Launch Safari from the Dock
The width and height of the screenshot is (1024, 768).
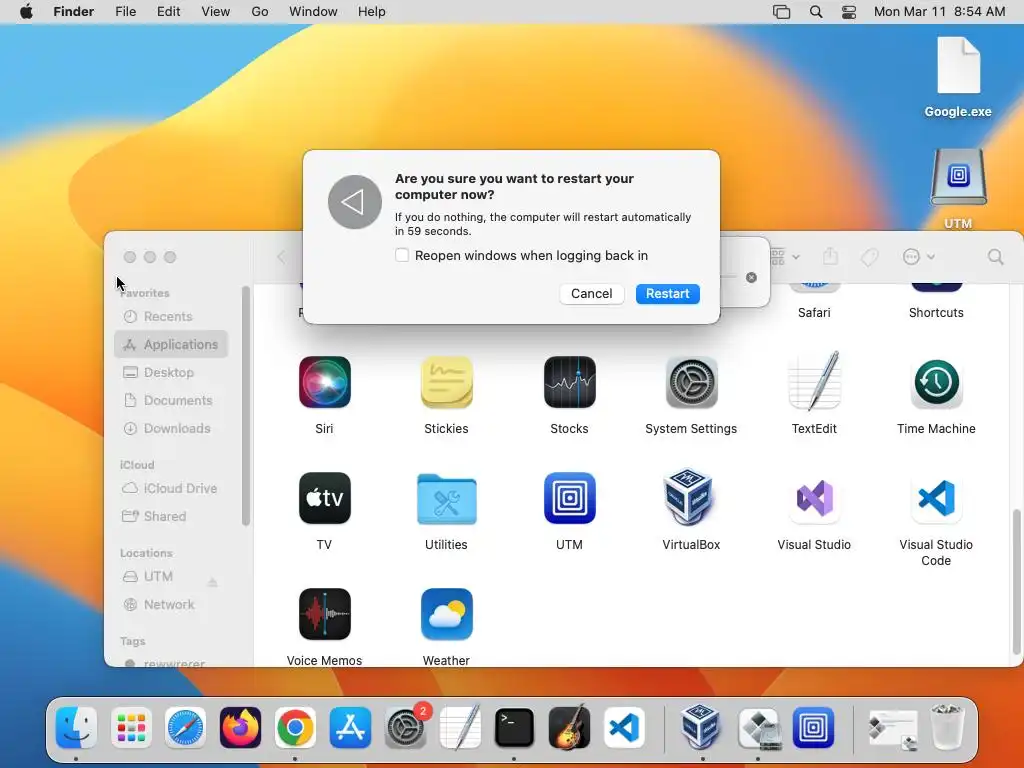tap(186, 728)
